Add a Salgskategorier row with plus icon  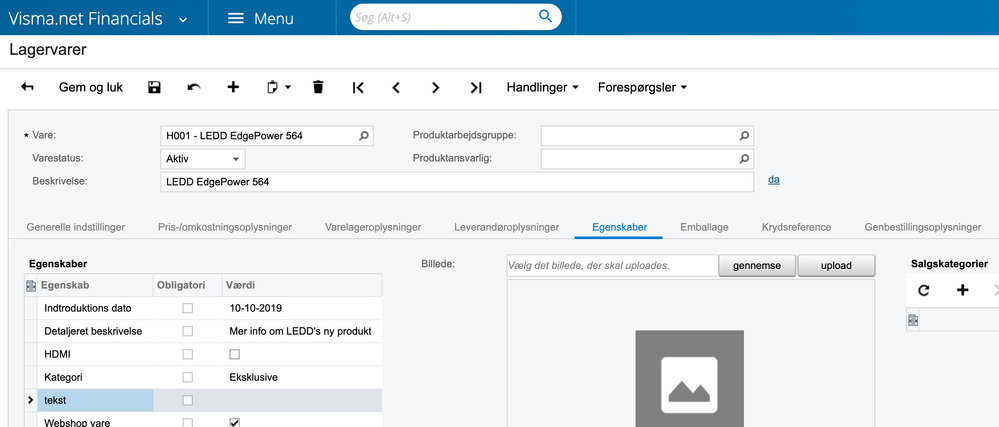[x=963, y=291]
